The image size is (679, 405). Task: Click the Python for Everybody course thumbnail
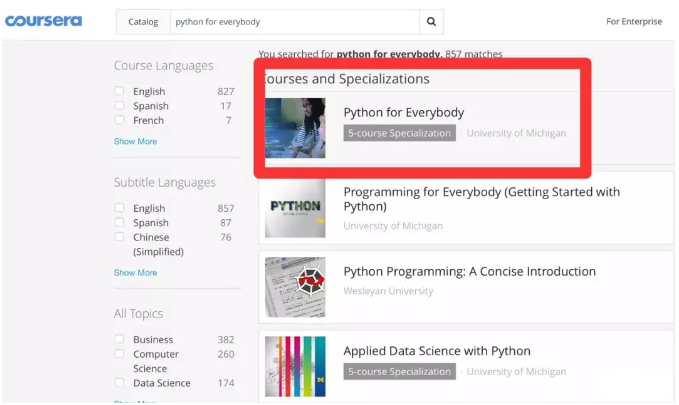click(295, 128)
